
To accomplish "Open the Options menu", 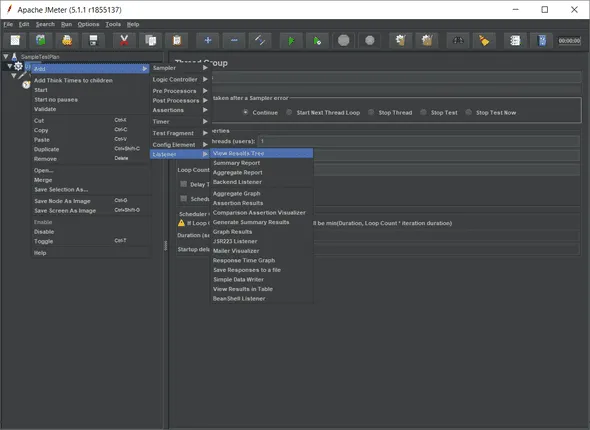I will 88,24.
